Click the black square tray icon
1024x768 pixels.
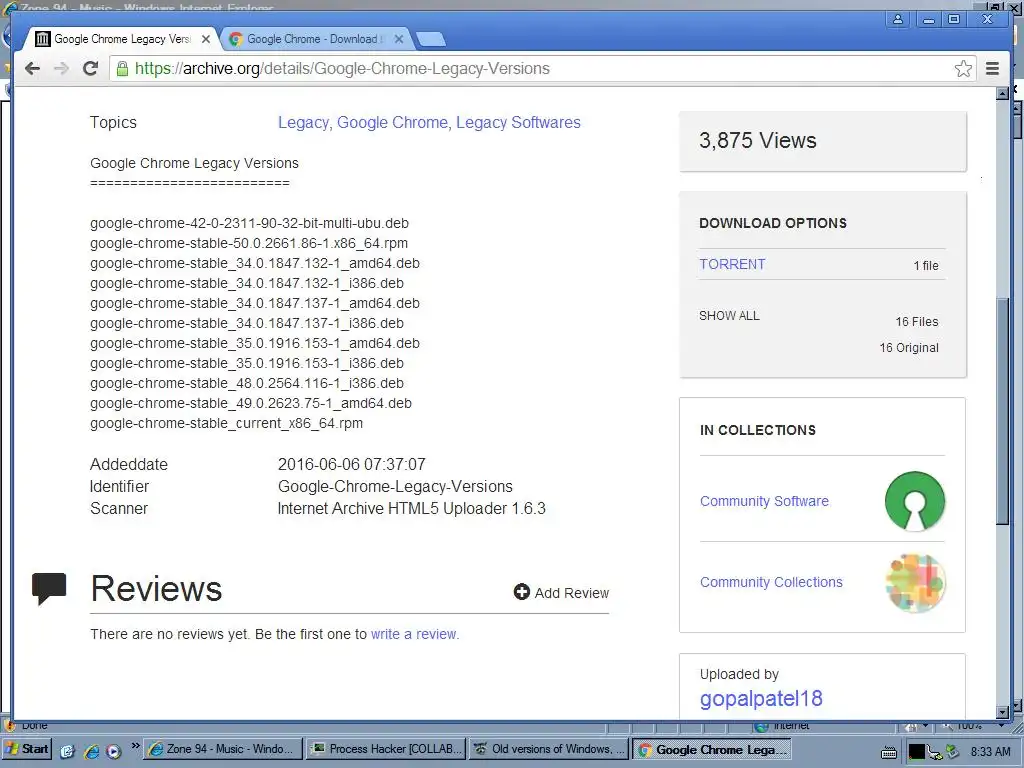click(917, 752)
